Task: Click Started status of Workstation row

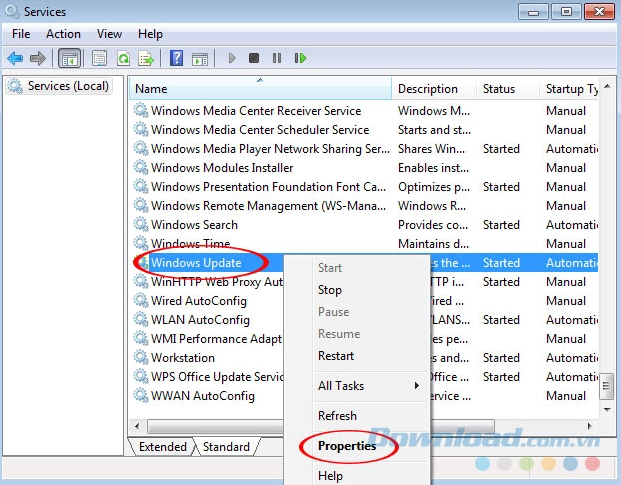Action: 501,358
